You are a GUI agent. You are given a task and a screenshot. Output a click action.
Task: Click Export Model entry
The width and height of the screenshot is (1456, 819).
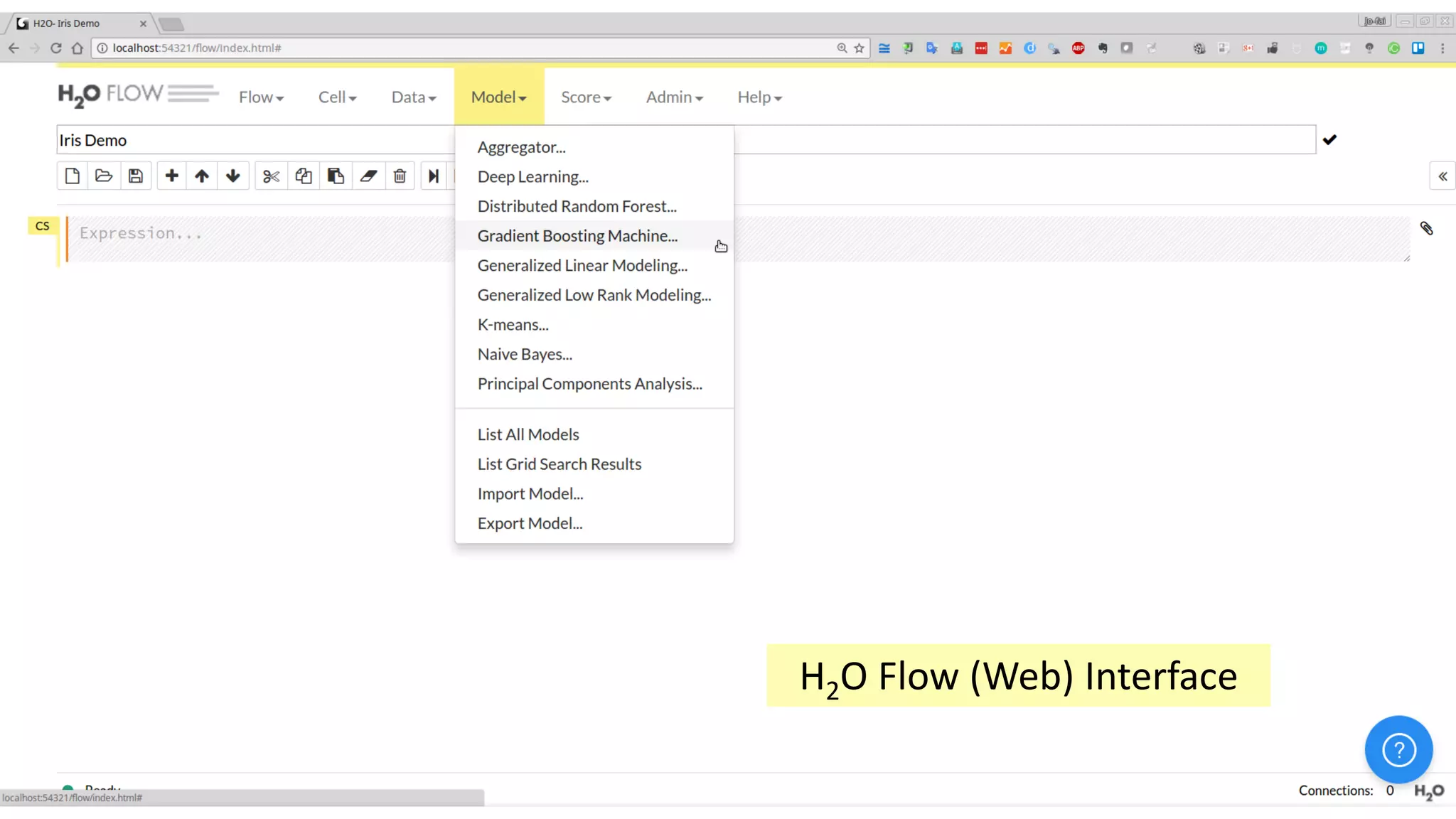click(594, 523)
